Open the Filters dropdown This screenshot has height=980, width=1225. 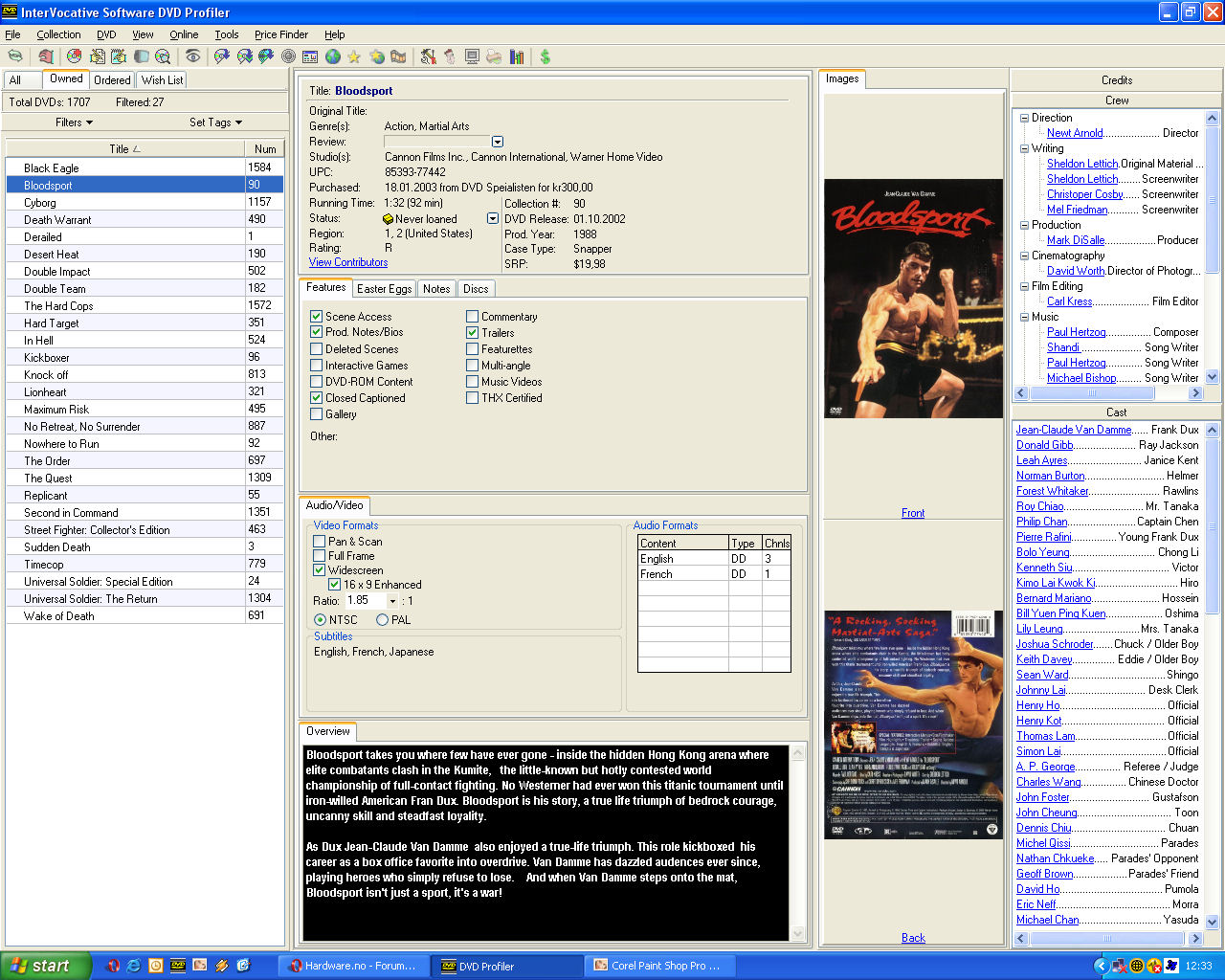point(74,122)
